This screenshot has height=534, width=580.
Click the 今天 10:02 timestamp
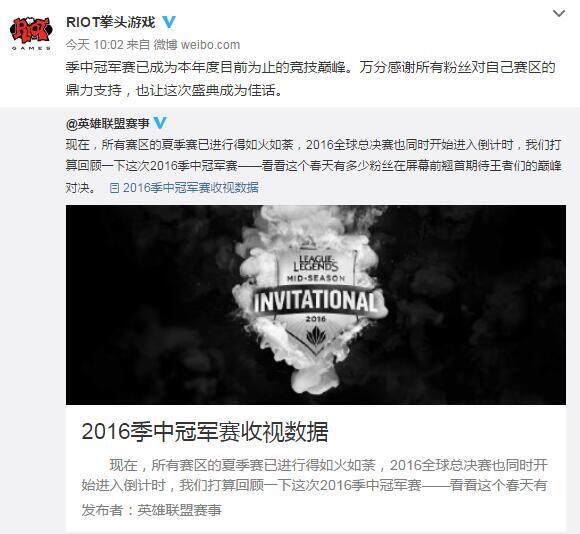(94, 45)
